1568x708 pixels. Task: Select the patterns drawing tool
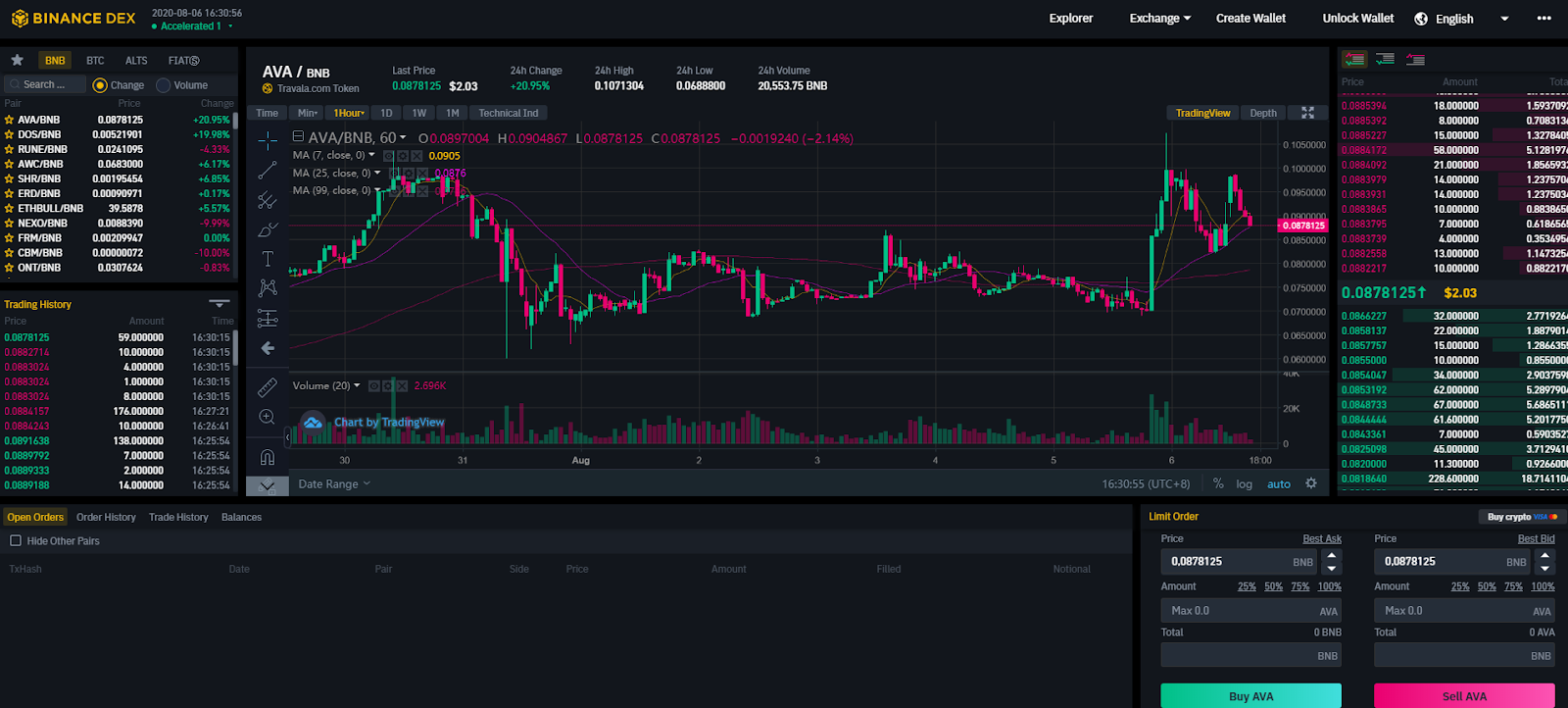coord(267,288)
